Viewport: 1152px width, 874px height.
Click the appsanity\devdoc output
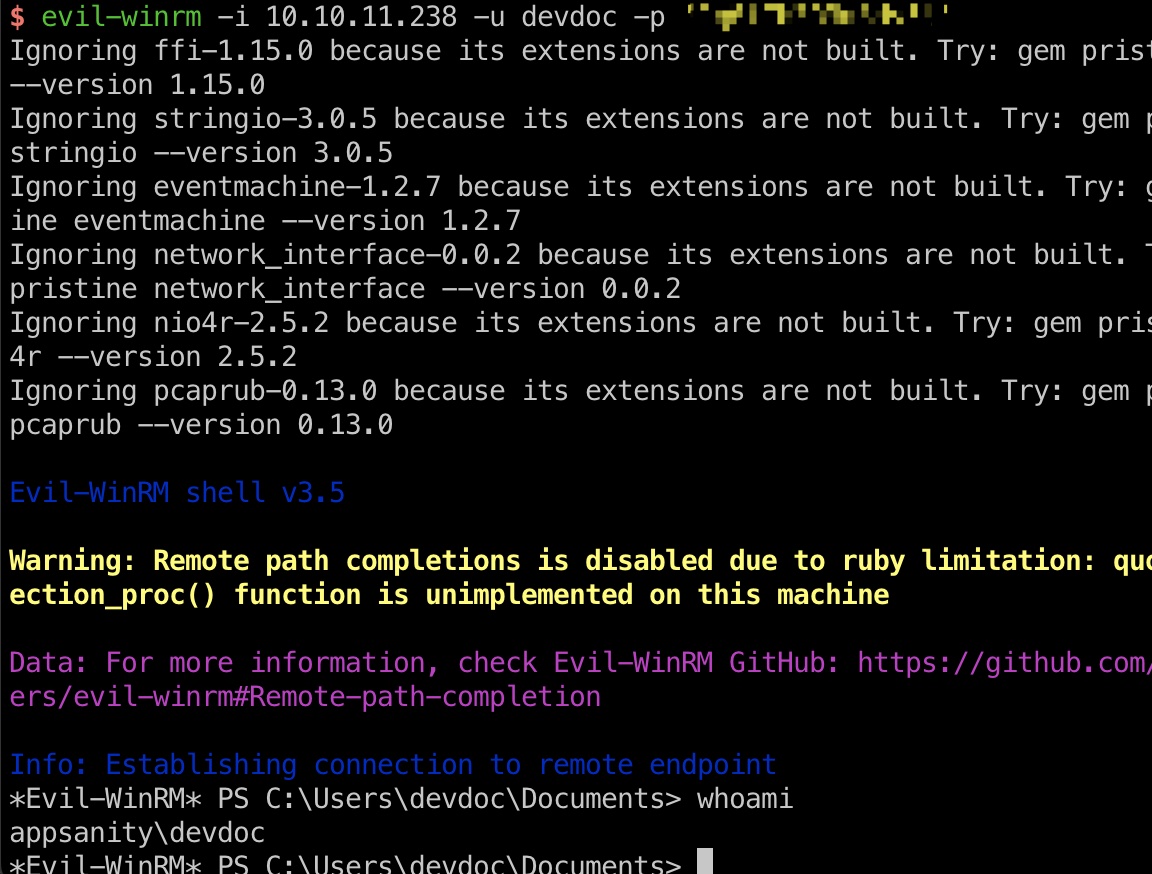pyautogui.click(x=137, y=833)
